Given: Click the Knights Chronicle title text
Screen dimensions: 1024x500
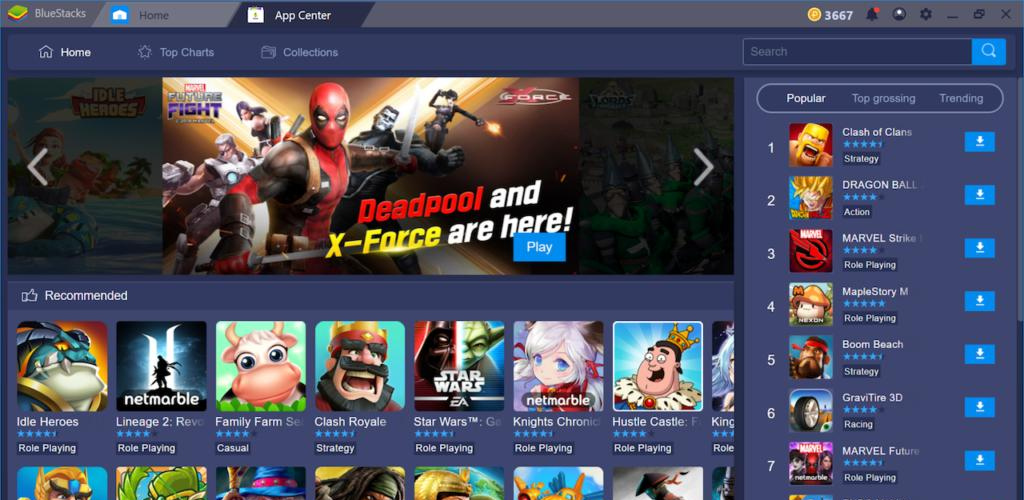Looking at the screenshot, I should [x=558, y=422].
